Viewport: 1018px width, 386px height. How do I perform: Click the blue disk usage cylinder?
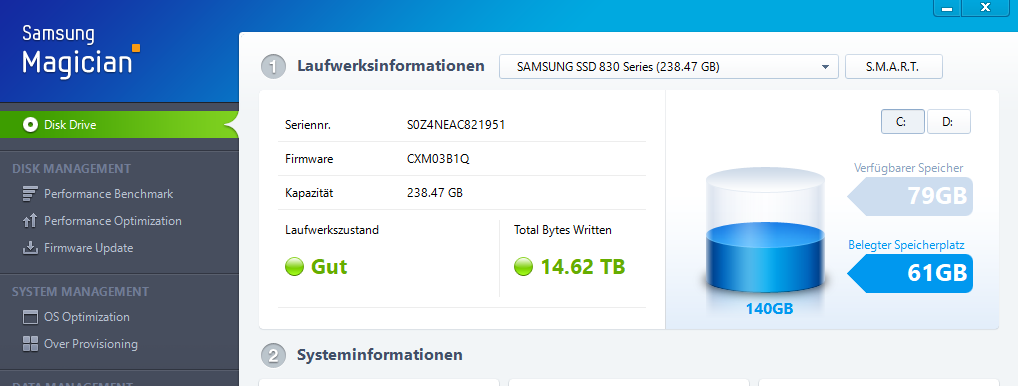point(765,234)
